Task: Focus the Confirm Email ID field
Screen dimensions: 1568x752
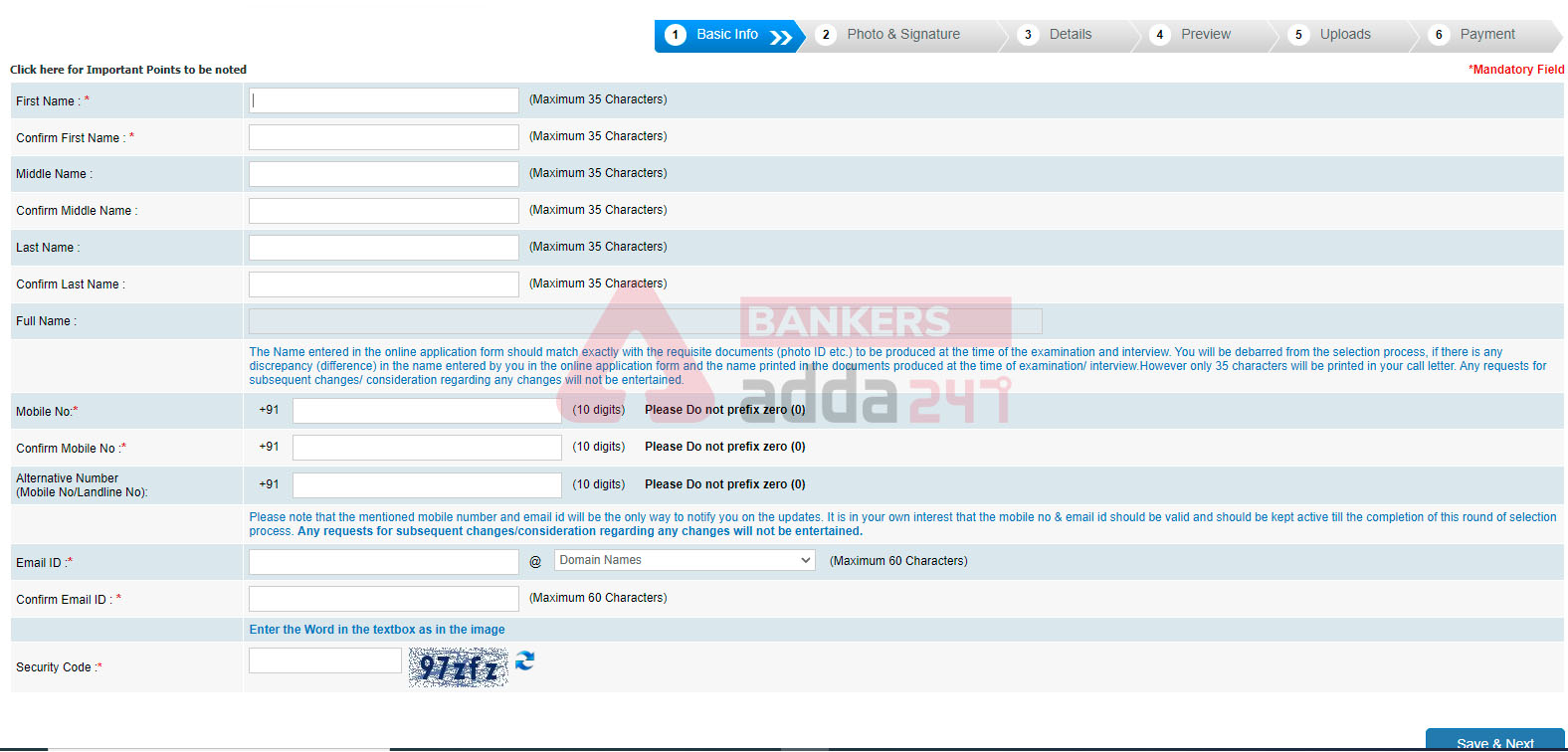Action: 384,599
